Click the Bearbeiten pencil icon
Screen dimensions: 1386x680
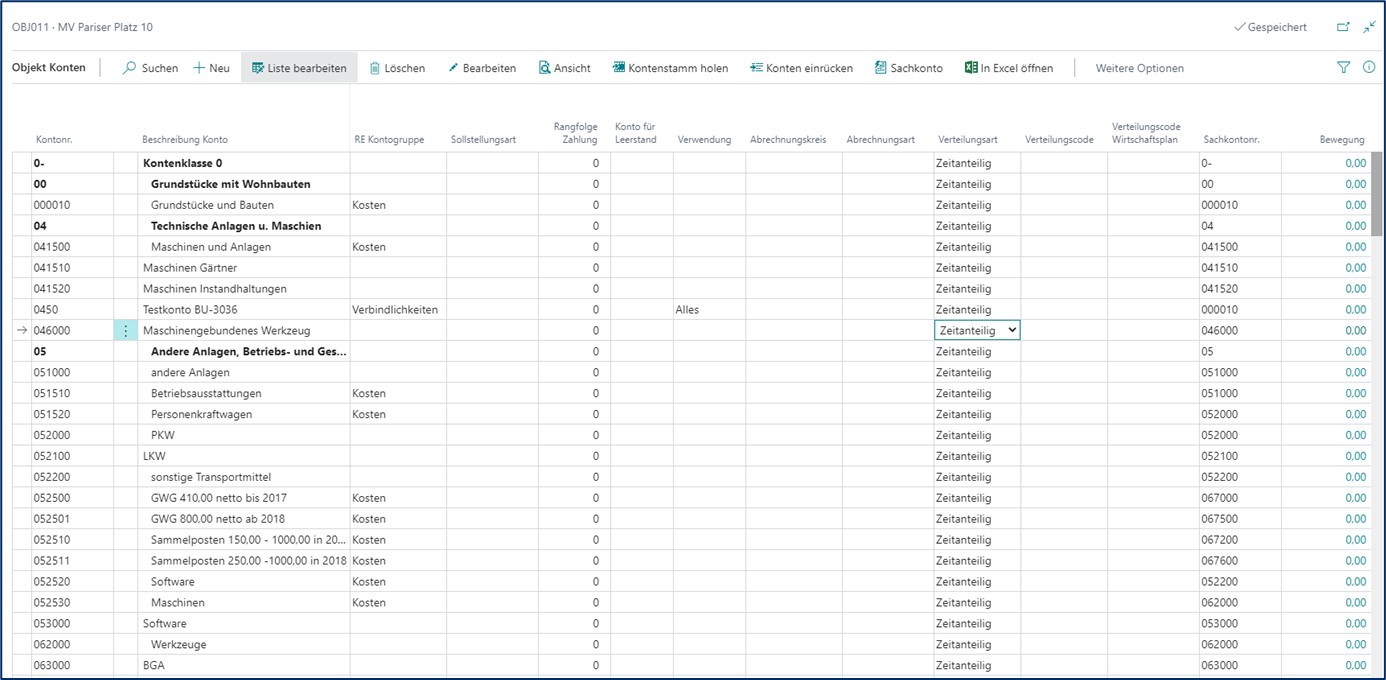(x=453, y=68)
